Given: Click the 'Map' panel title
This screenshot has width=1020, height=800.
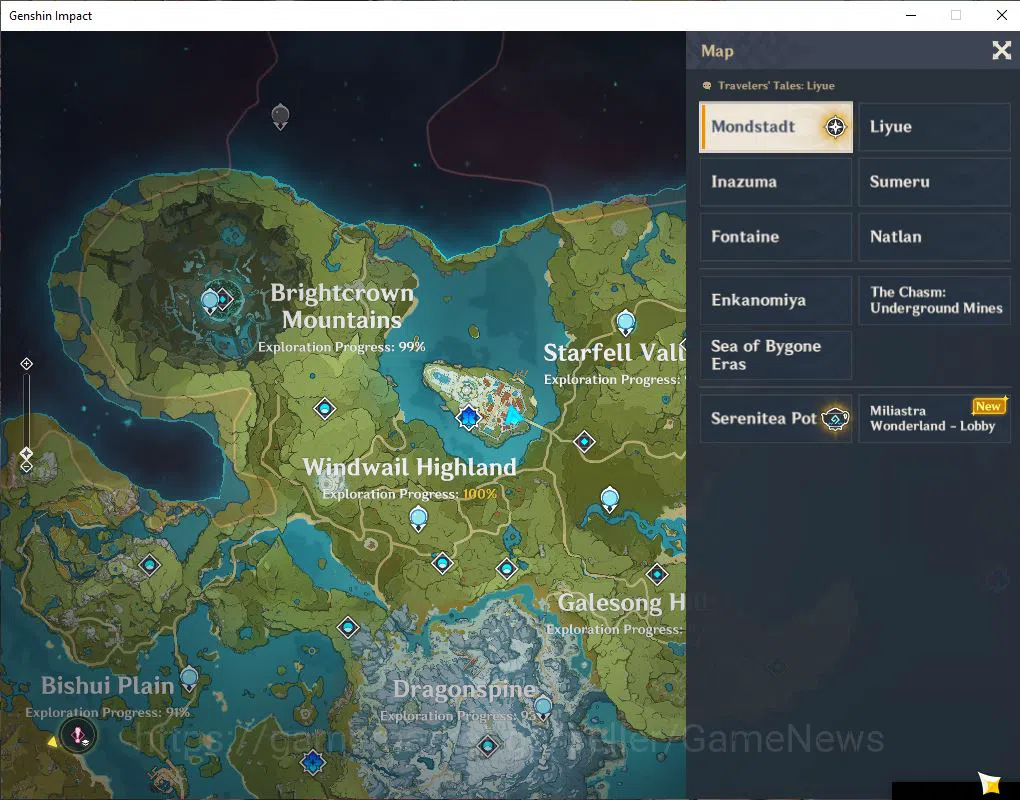Looking at the screenshot, I should 717,51.
